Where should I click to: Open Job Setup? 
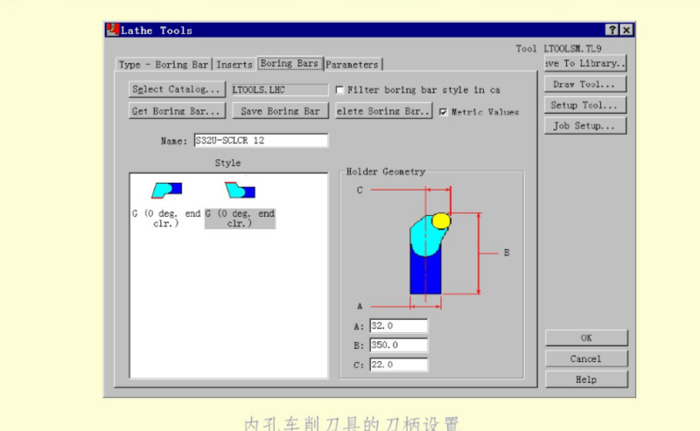(585, 126)
